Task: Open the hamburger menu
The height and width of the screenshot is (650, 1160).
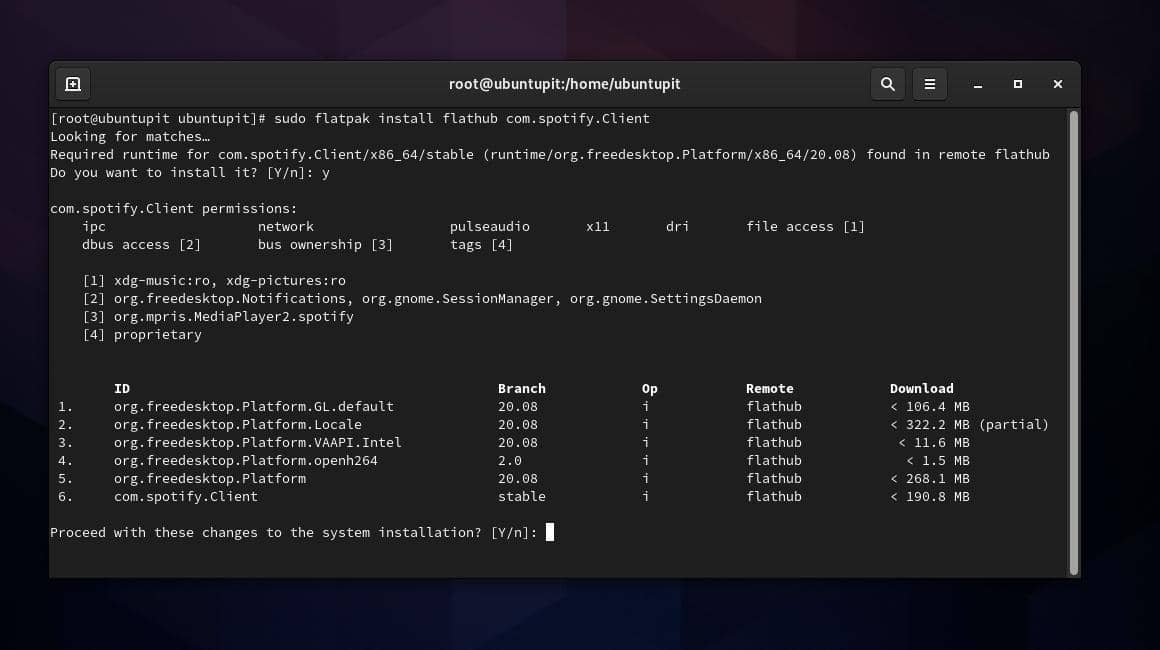Action: coord(929,84)
